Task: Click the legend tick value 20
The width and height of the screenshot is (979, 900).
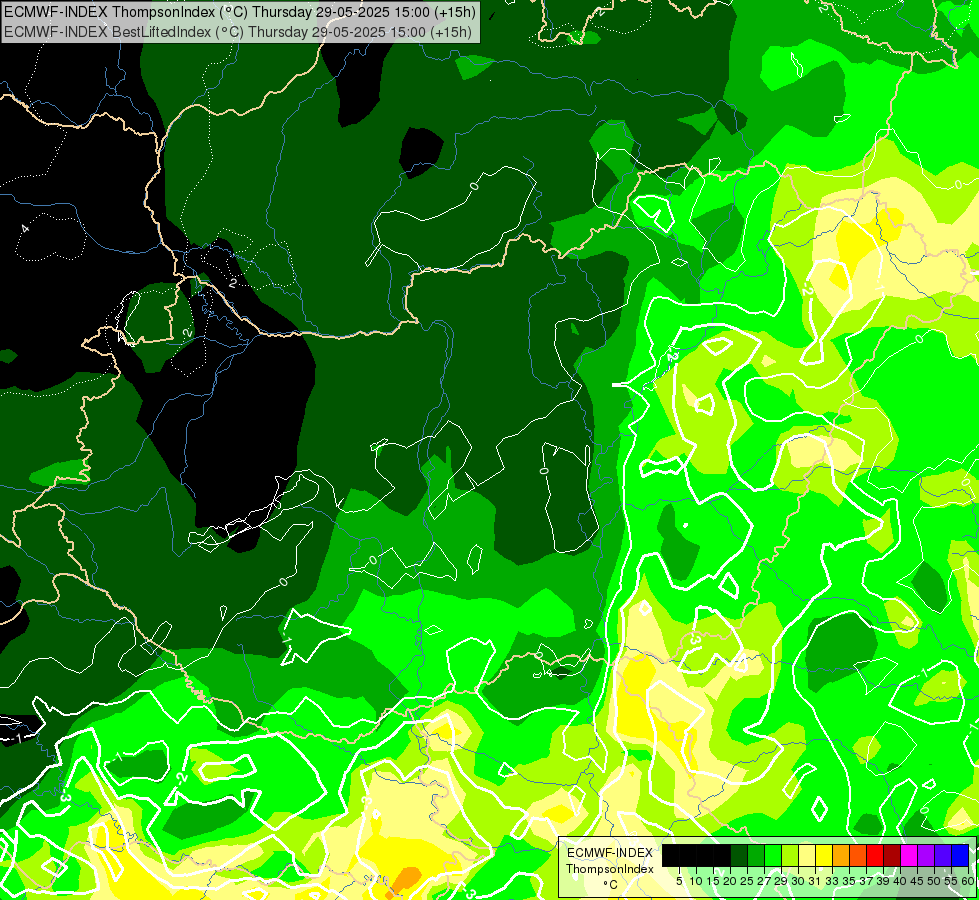Action: click(731, 881)
